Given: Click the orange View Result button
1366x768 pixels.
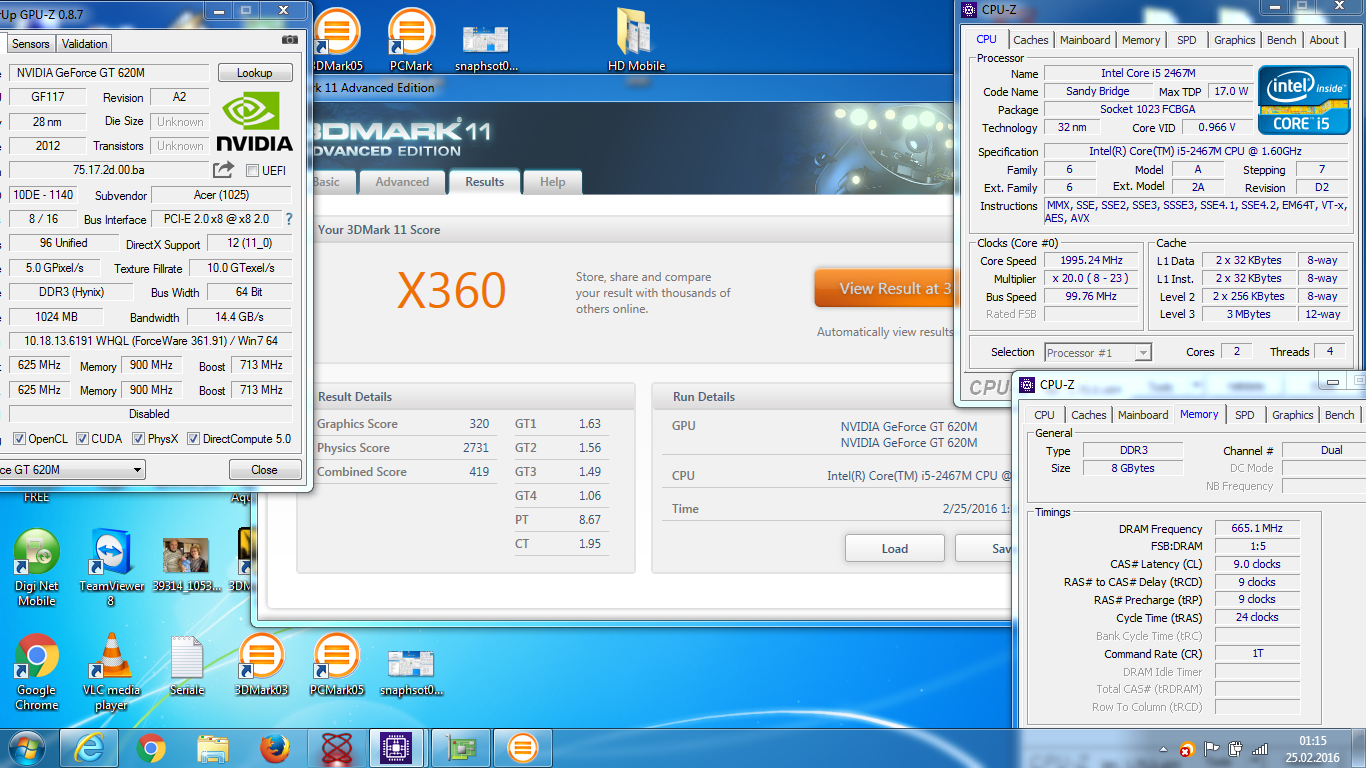Looking at the screenshot, I should coord(884,288).
